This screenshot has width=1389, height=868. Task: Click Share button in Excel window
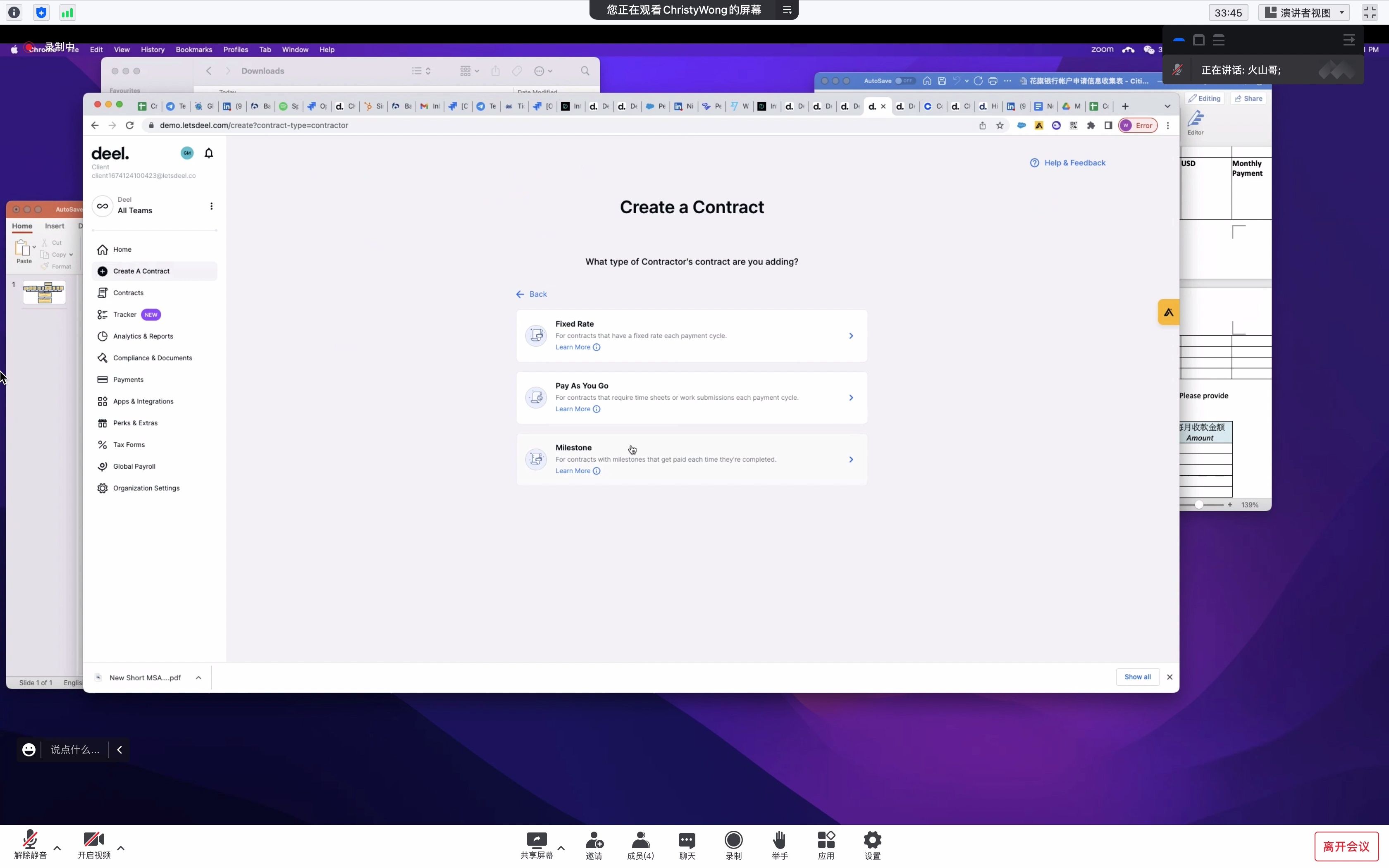(x=1248, y=99)
